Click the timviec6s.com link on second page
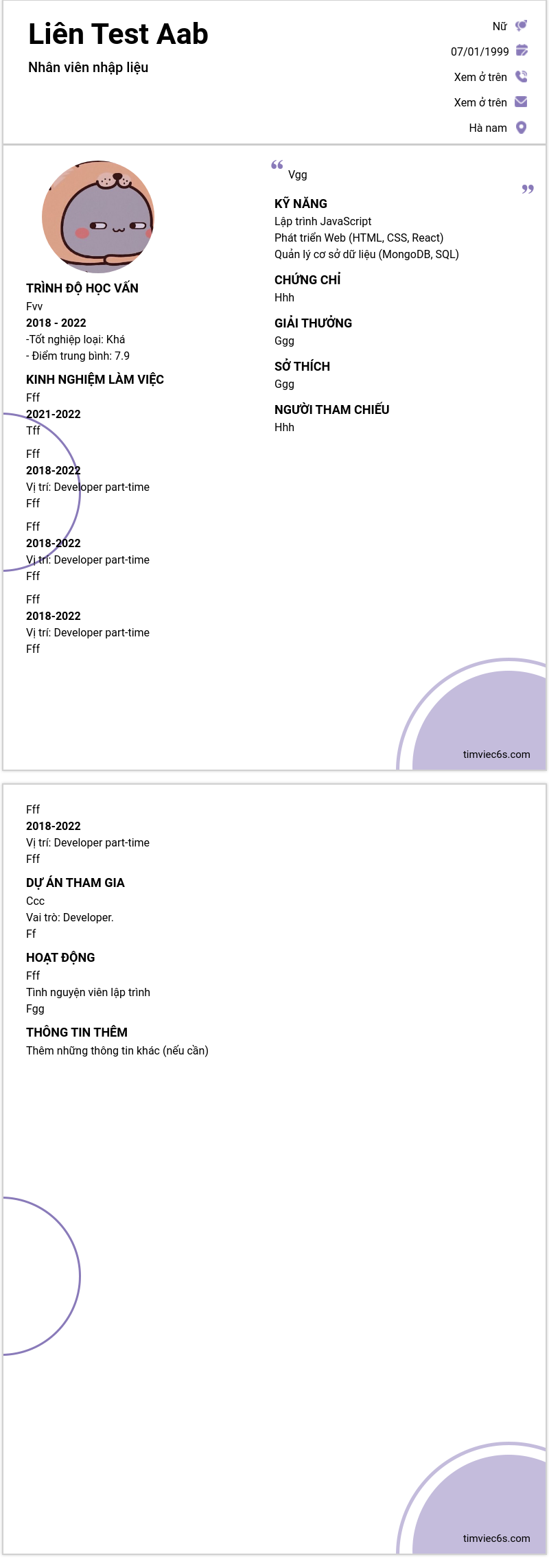This screenshot has width=549, height=1568. coord(496,1538)
